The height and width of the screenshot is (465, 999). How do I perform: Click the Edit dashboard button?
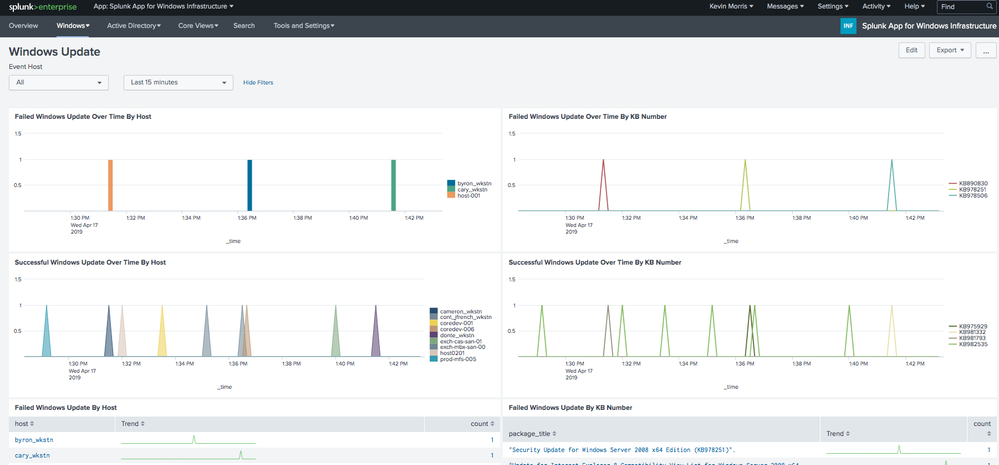pos(912,50)
